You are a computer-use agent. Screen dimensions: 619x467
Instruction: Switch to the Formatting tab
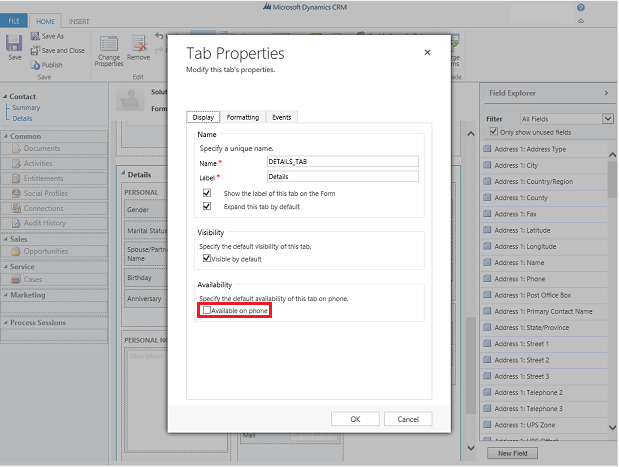[243, 117]
